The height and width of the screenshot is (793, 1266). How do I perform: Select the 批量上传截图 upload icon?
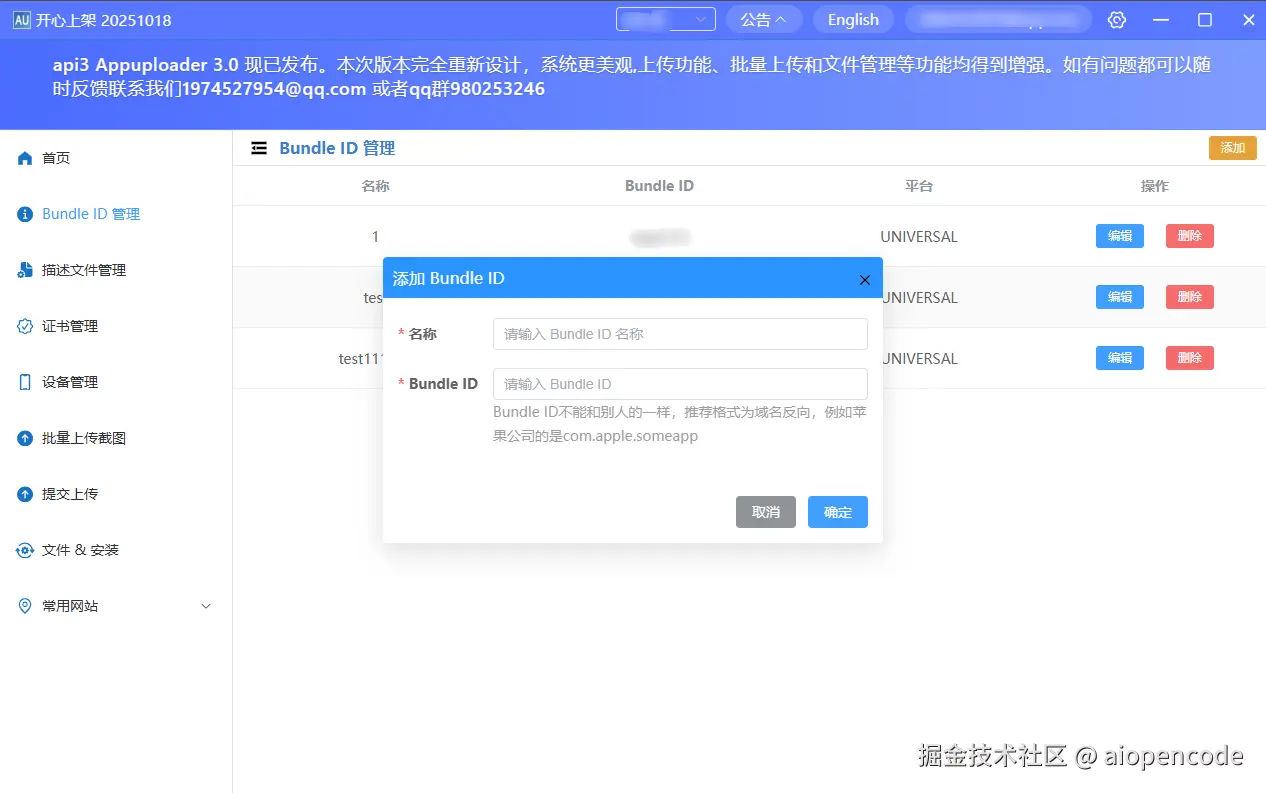24,437
